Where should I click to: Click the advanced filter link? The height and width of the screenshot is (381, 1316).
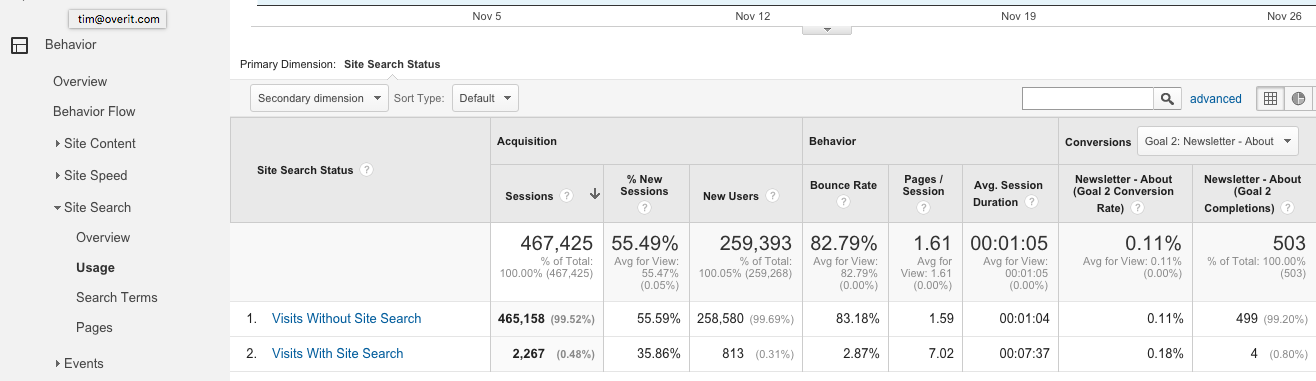[1216, 98]
